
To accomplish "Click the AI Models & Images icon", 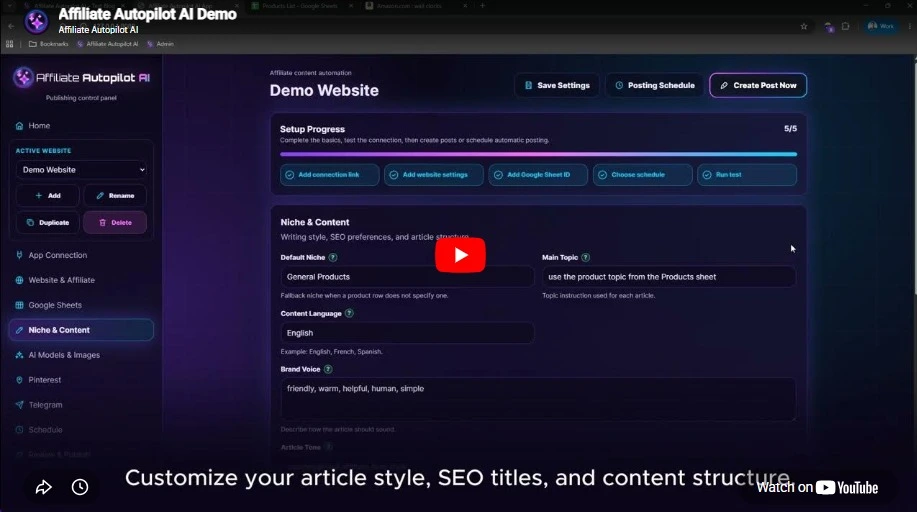I will [19, 355].
